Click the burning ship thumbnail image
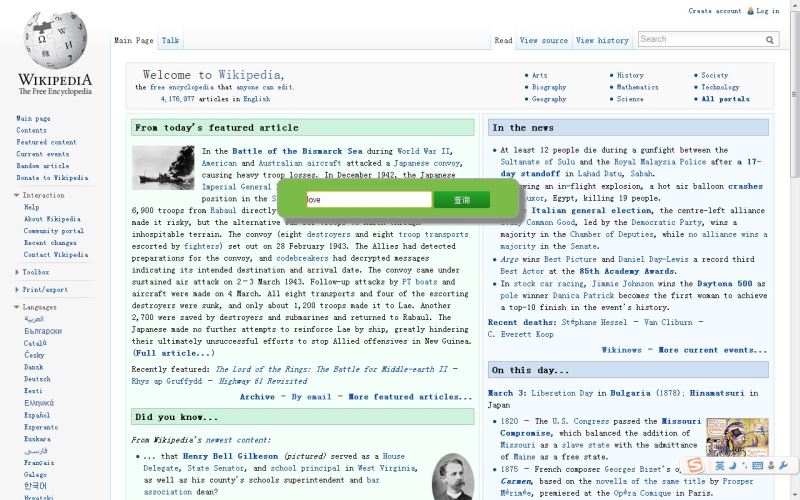Image resolution: width=800 pixels, height=500 pixels. click(163, 167)
